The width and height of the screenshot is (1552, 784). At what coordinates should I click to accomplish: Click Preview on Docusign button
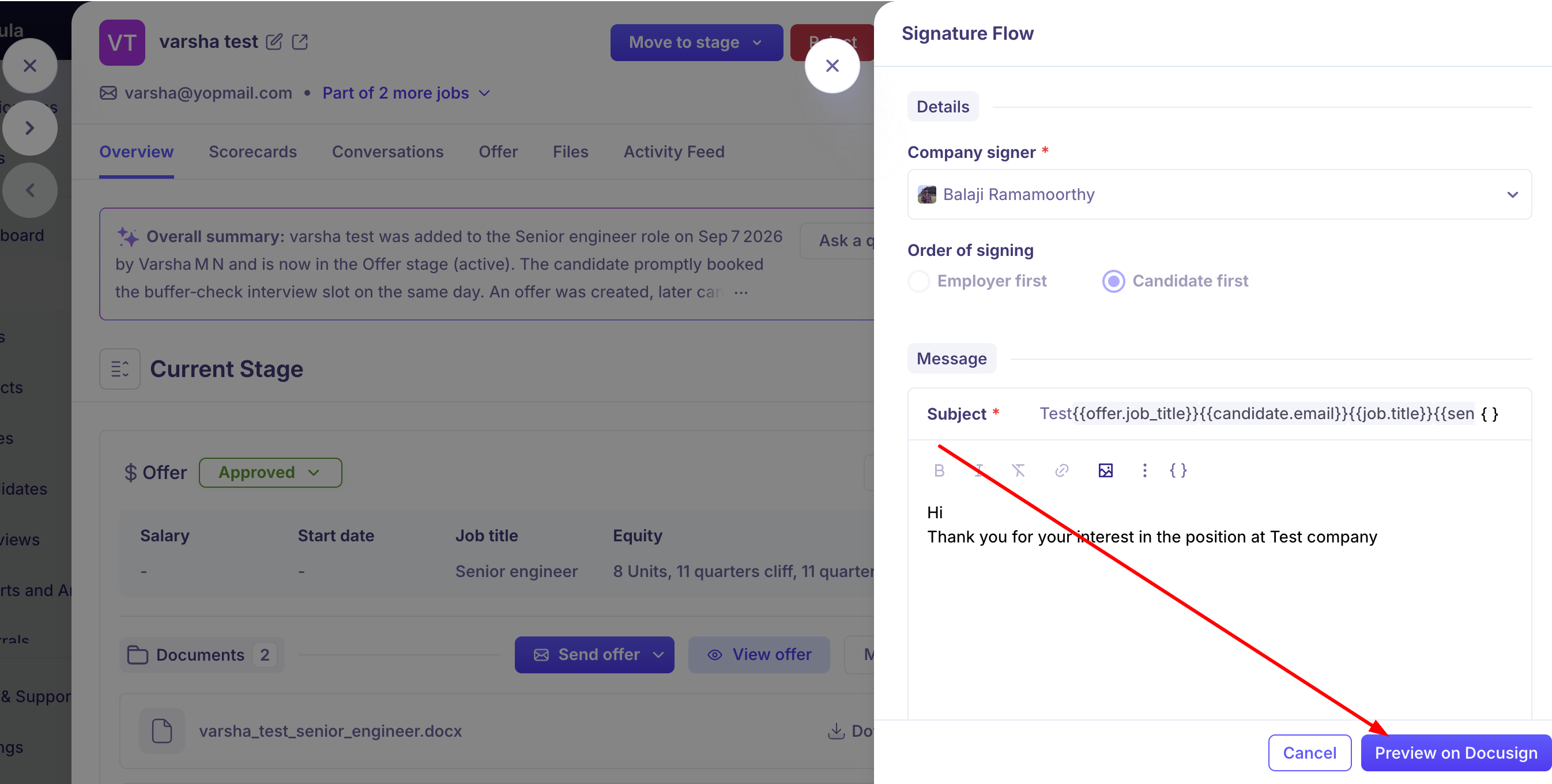click(x=1455, y=753)
